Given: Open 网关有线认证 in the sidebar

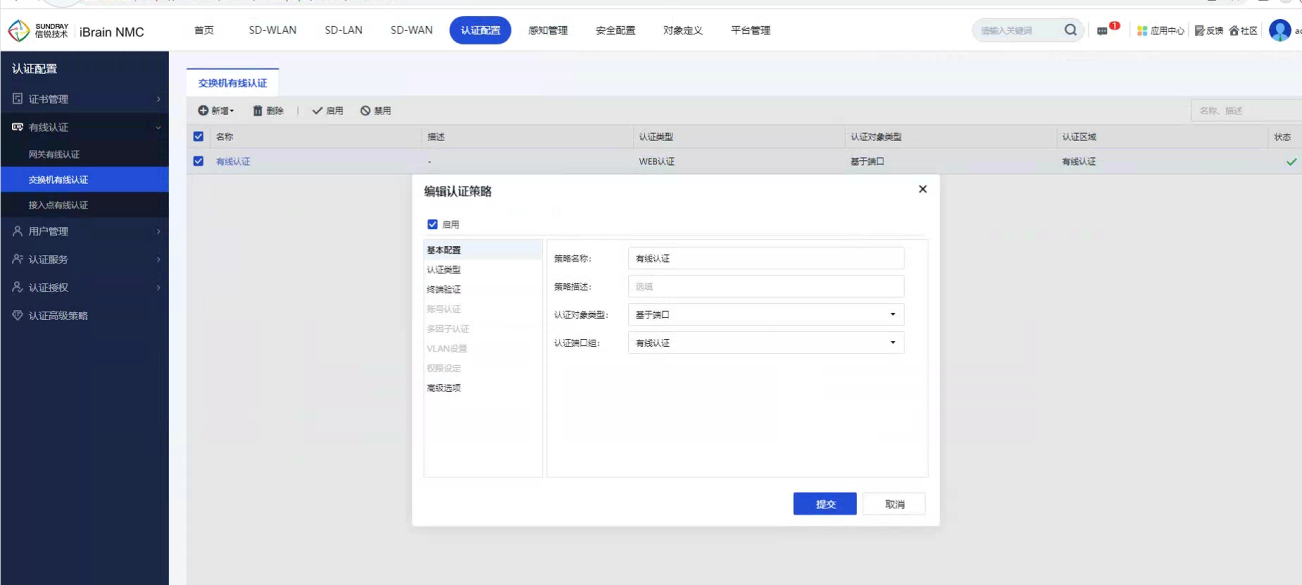Looking at the screenshot, I should 68,154.
